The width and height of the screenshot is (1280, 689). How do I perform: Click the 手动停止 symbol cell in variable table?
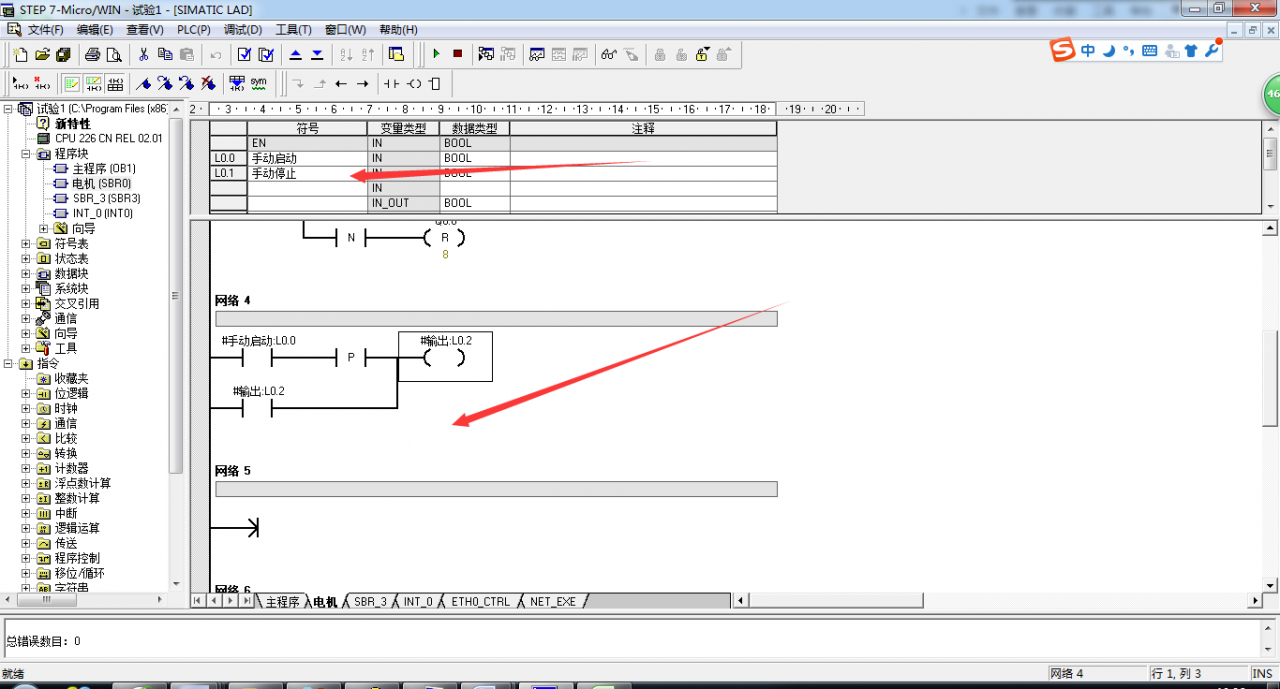[307, 173]
